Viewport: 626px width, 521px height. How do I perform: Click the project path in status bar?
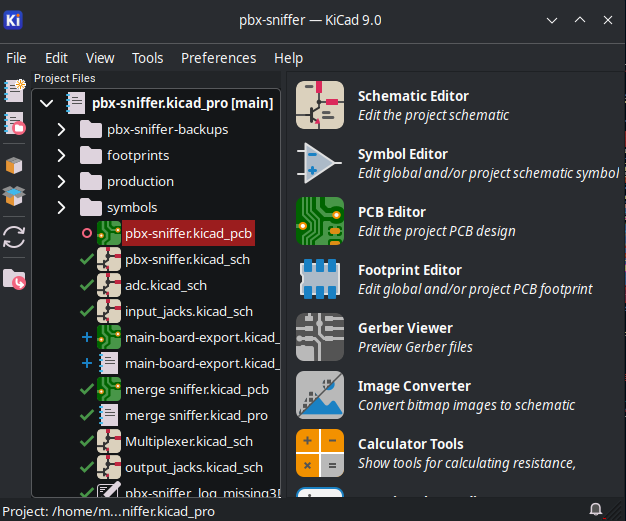(109, 511)
